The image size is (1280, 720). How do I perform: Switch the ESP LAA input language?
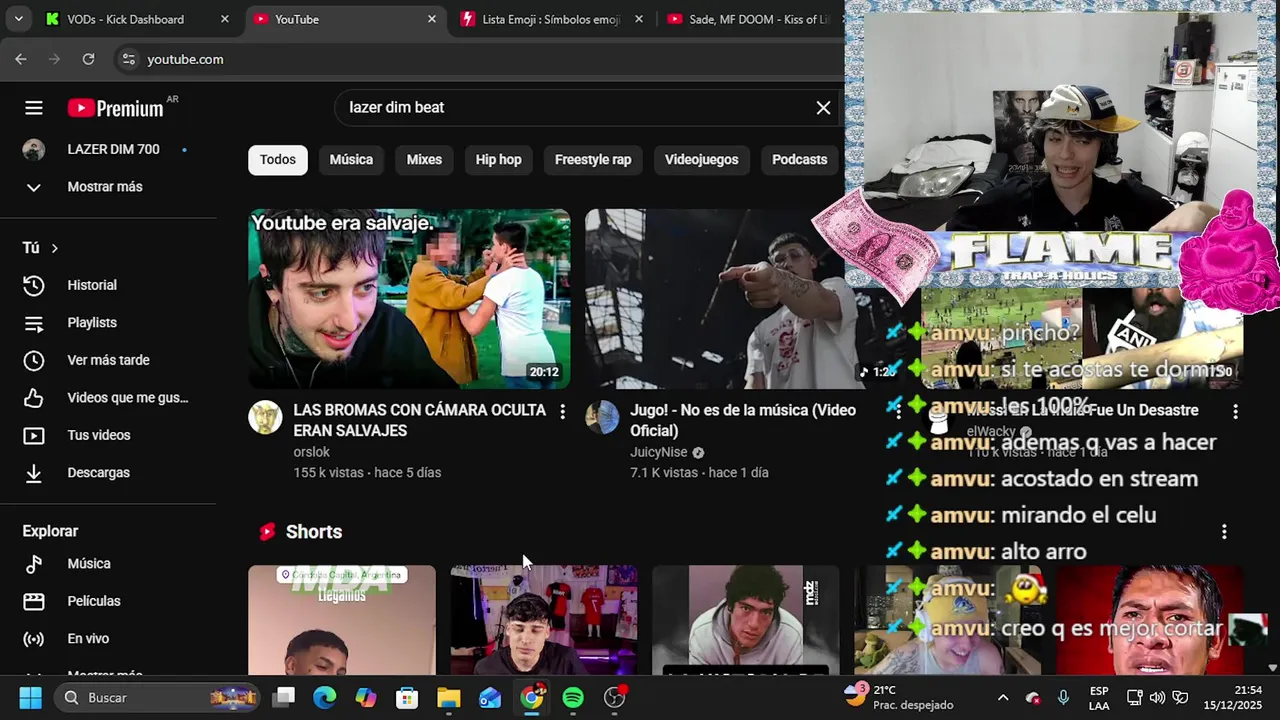click(x=1099, y=698)
